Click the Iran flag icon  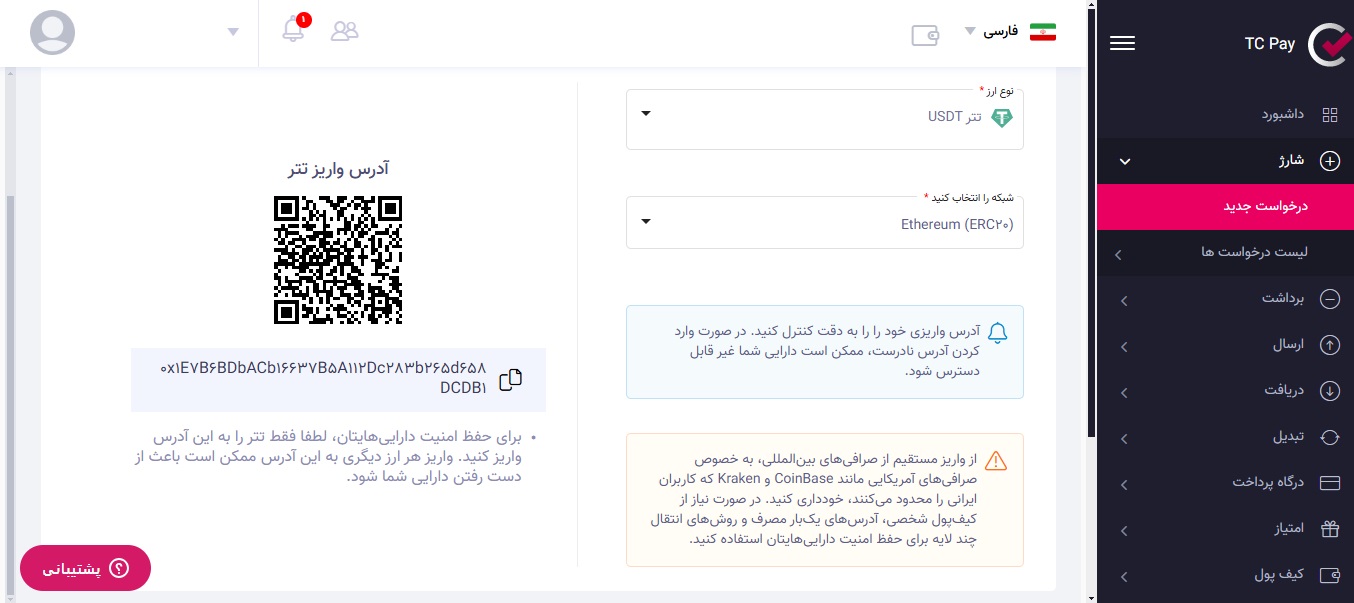[x=1043, y=31]
